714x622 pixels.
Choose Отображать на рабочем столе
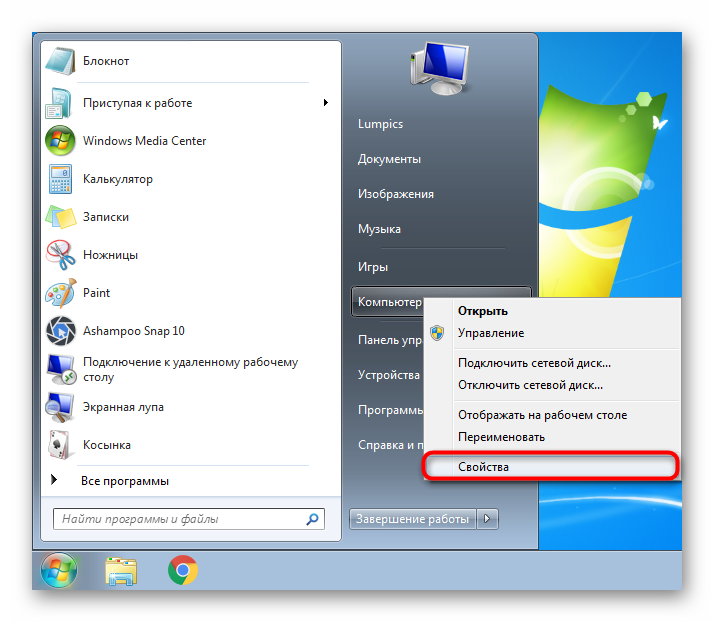[x=542, y=415]
